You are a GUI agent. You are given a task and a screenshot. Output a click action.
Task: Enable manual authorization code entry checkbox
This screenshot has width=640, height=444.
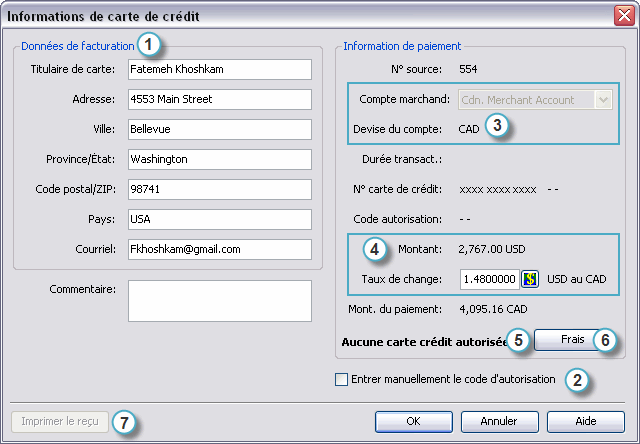coord(342,379)
